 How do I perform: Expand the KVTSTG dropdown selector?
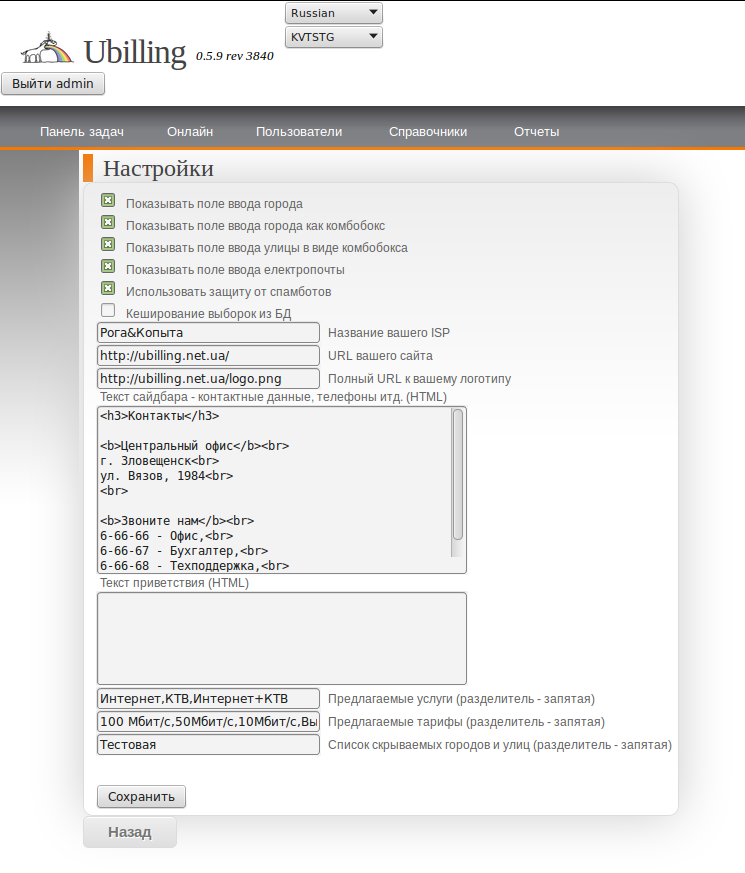click(334, 37)
